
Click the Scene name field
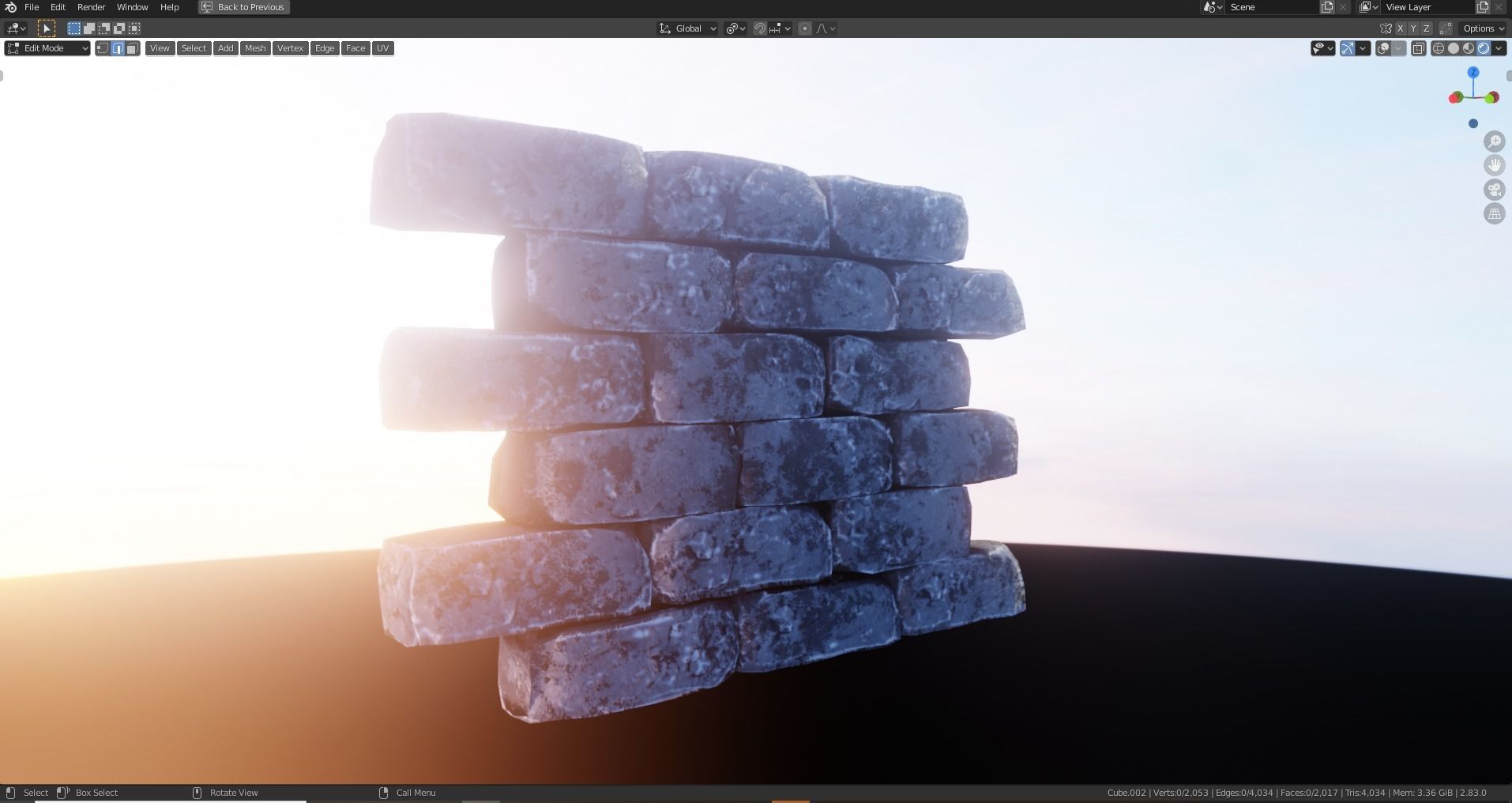point(1272,7)
